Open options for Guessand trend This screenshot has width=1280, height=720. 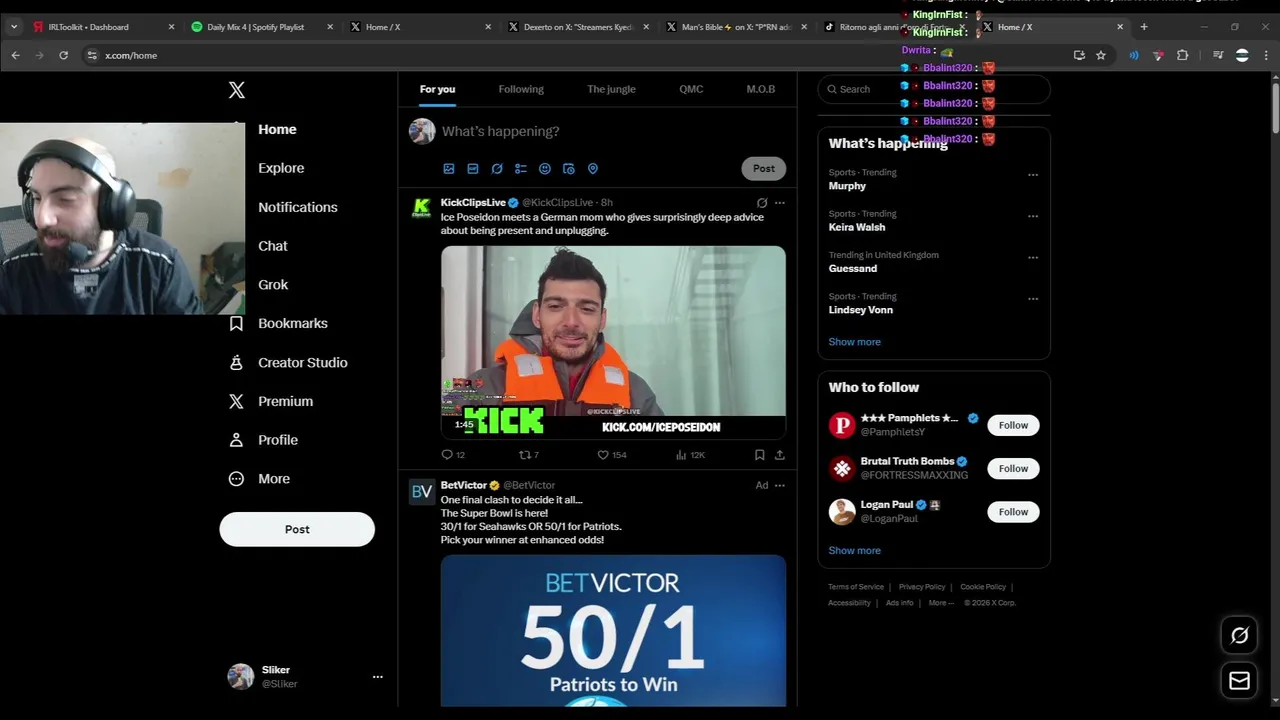tap(1033, 257)
